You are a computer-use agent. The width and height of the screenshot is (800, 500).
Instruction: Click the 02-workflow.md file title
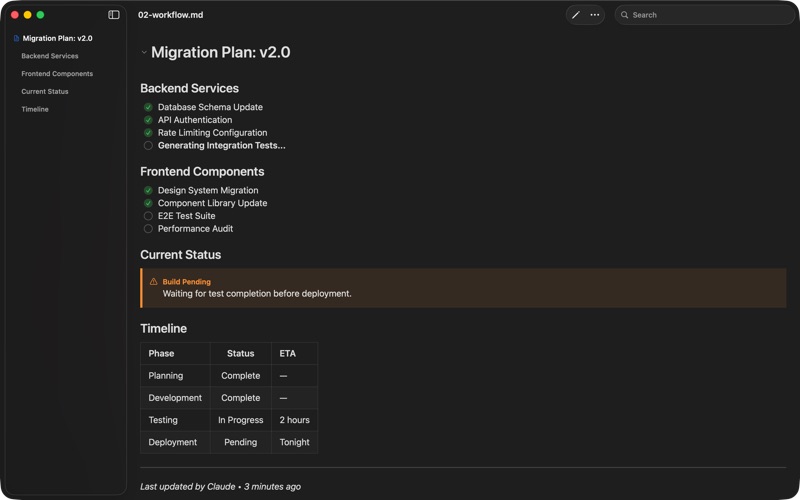pos(170,15)
